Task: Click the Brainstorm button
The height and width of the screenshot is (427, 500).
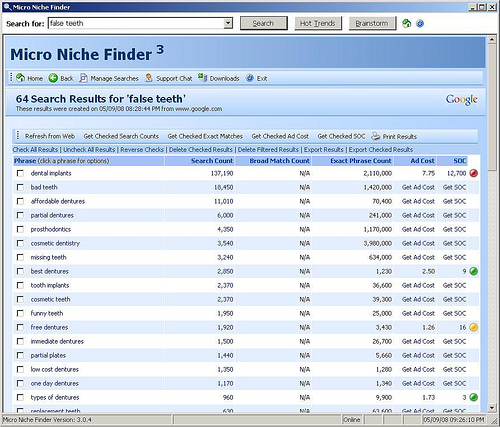Action: click(372, 23)
